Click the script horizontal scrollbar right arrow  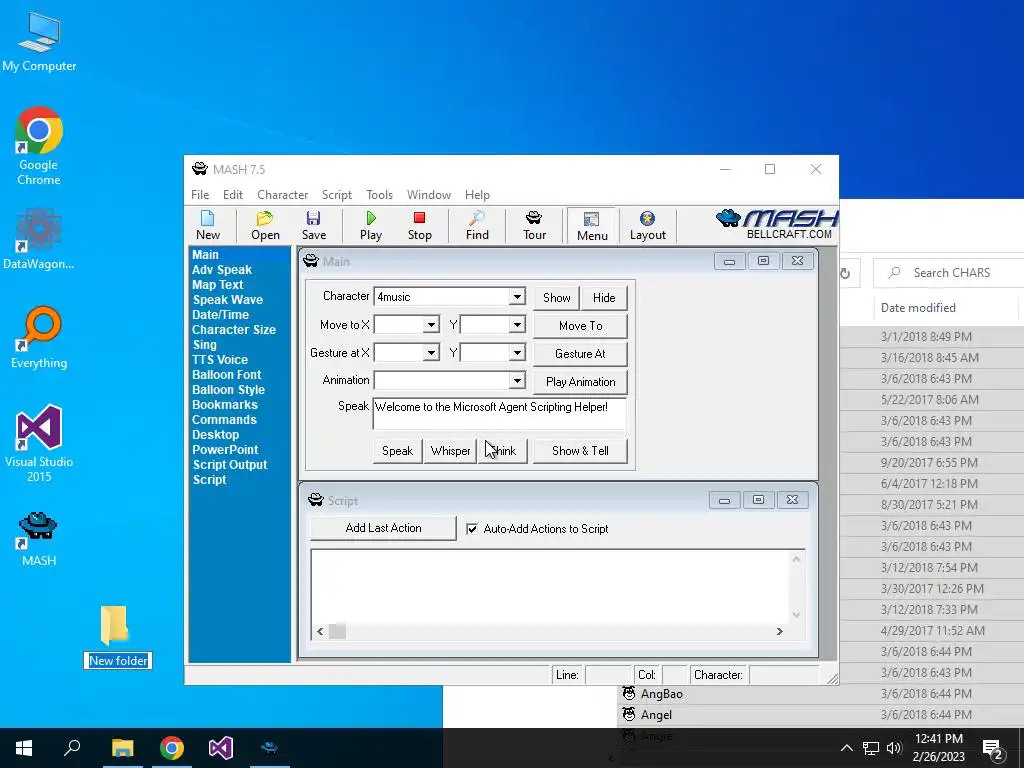coord(779,632)
